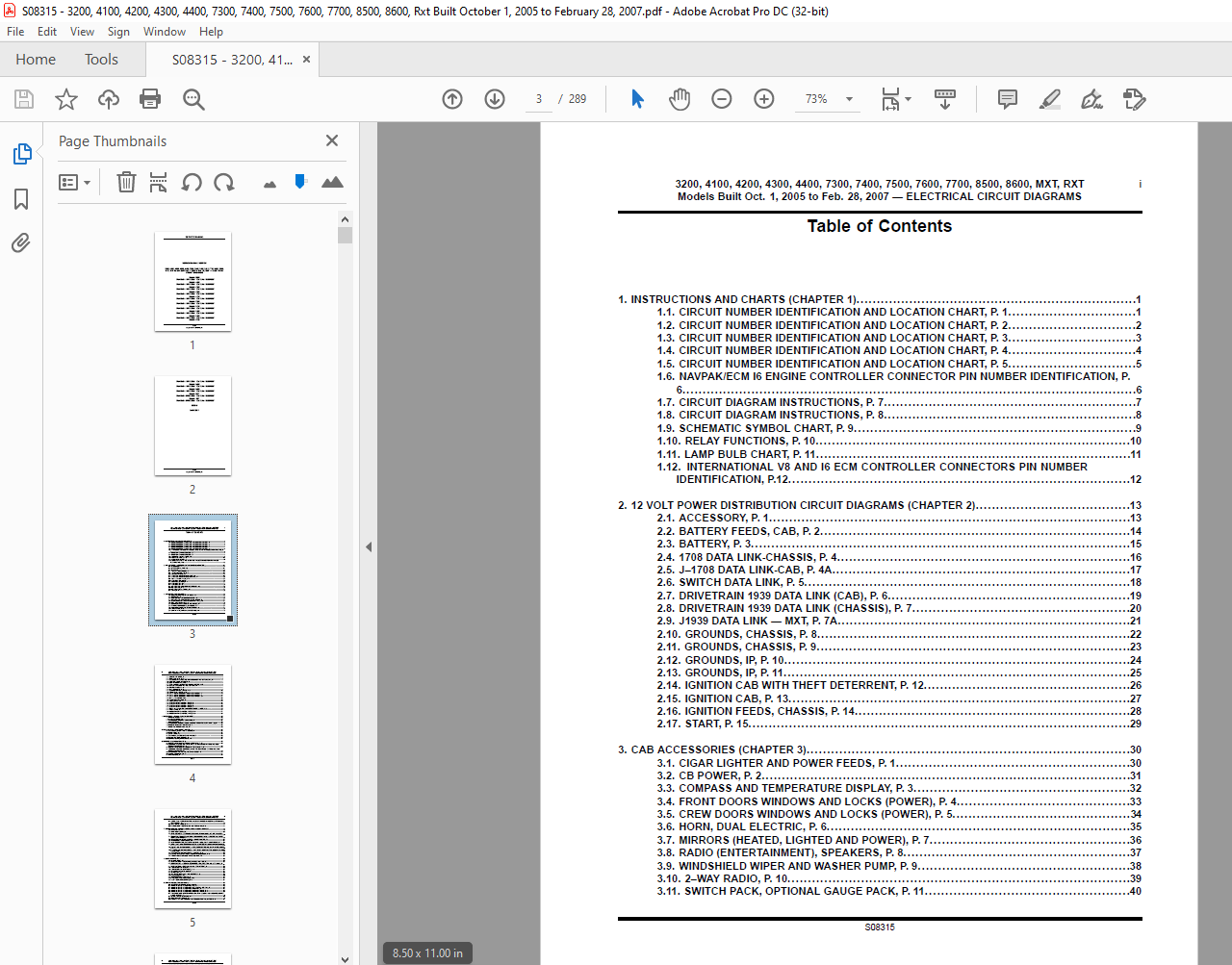Select page 5 thumbnail
This screenshot has width=1232, height=965.
coord(192,859)
